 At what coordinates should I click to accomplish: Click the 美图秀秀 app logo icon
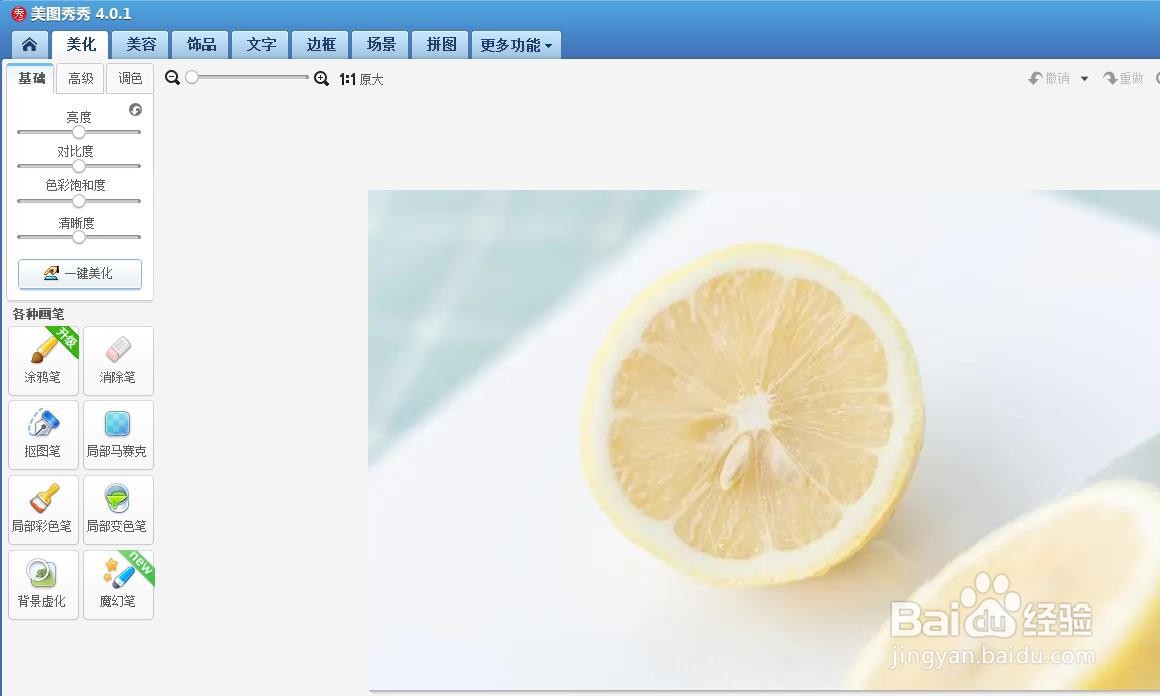tap(18, 13)
